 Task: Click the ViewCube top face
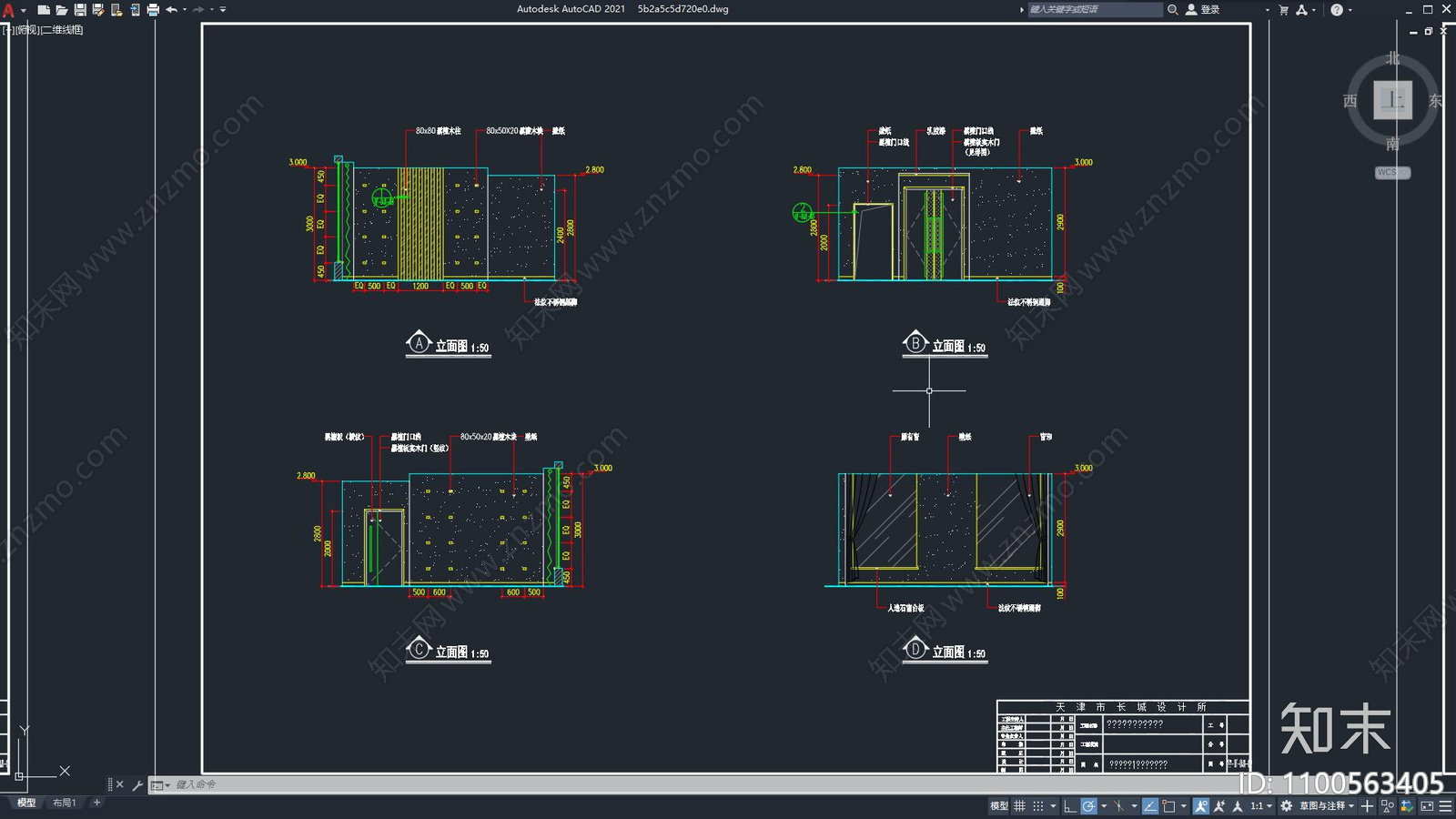[1392, 99]
